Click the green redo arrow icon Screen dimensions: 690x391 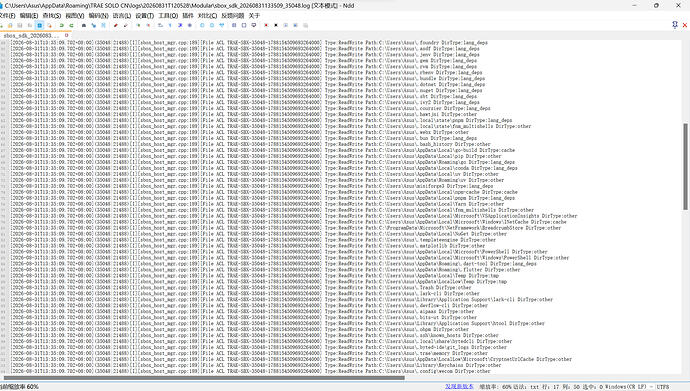coord(71,26)
